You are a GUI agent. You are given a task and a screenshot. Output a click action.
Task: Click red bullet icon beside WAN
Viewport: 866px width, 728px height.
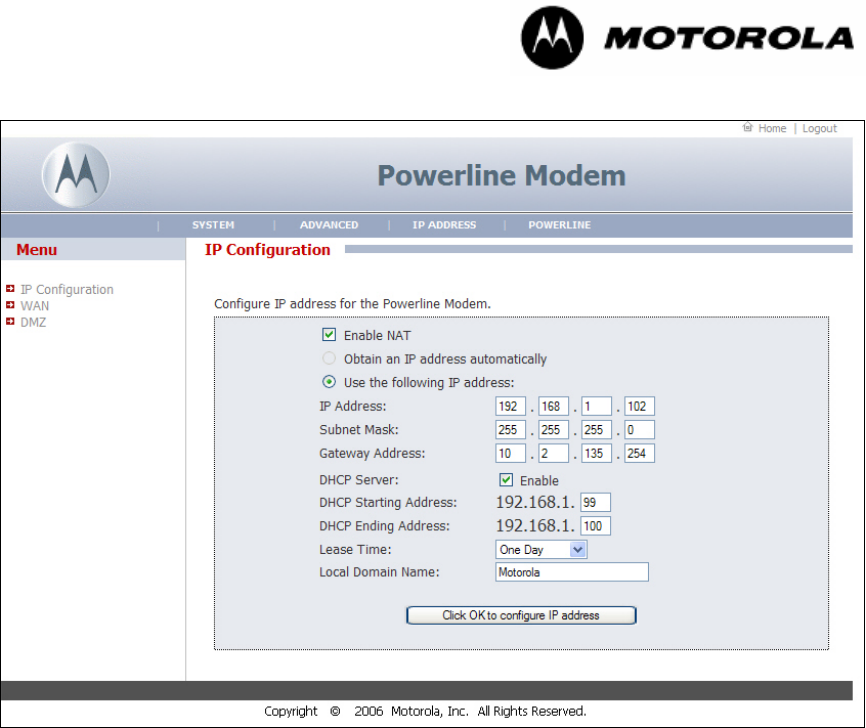pos(10,305)
